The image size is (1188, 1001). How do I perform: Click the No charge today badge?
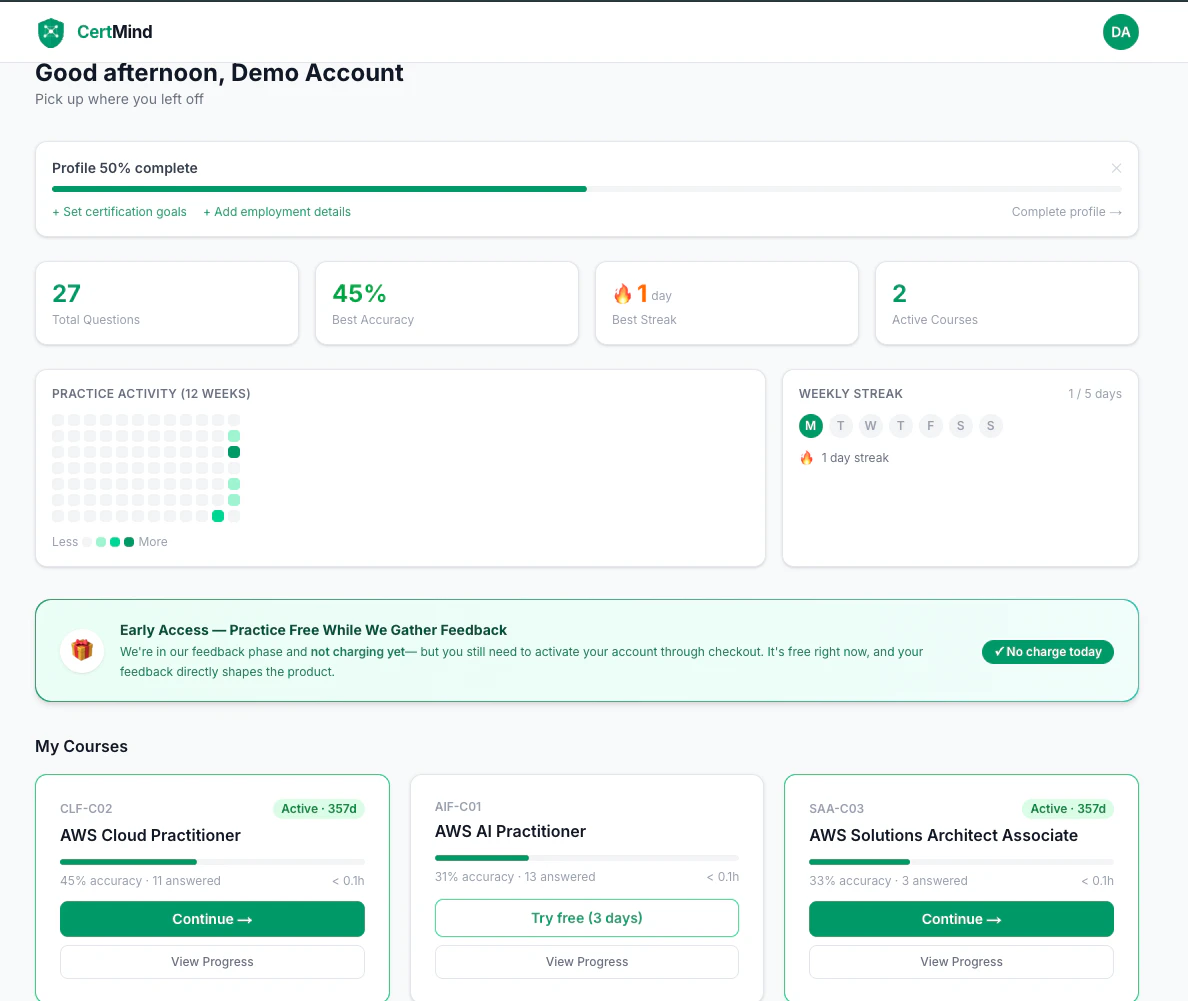(x=1048, y=652)
